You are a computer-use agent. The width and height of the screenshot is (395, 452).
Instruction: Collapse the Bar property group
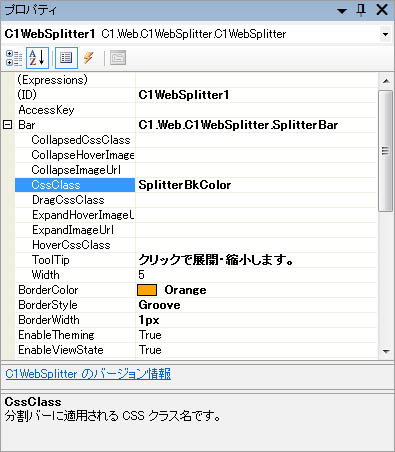(x=8, y=125)
